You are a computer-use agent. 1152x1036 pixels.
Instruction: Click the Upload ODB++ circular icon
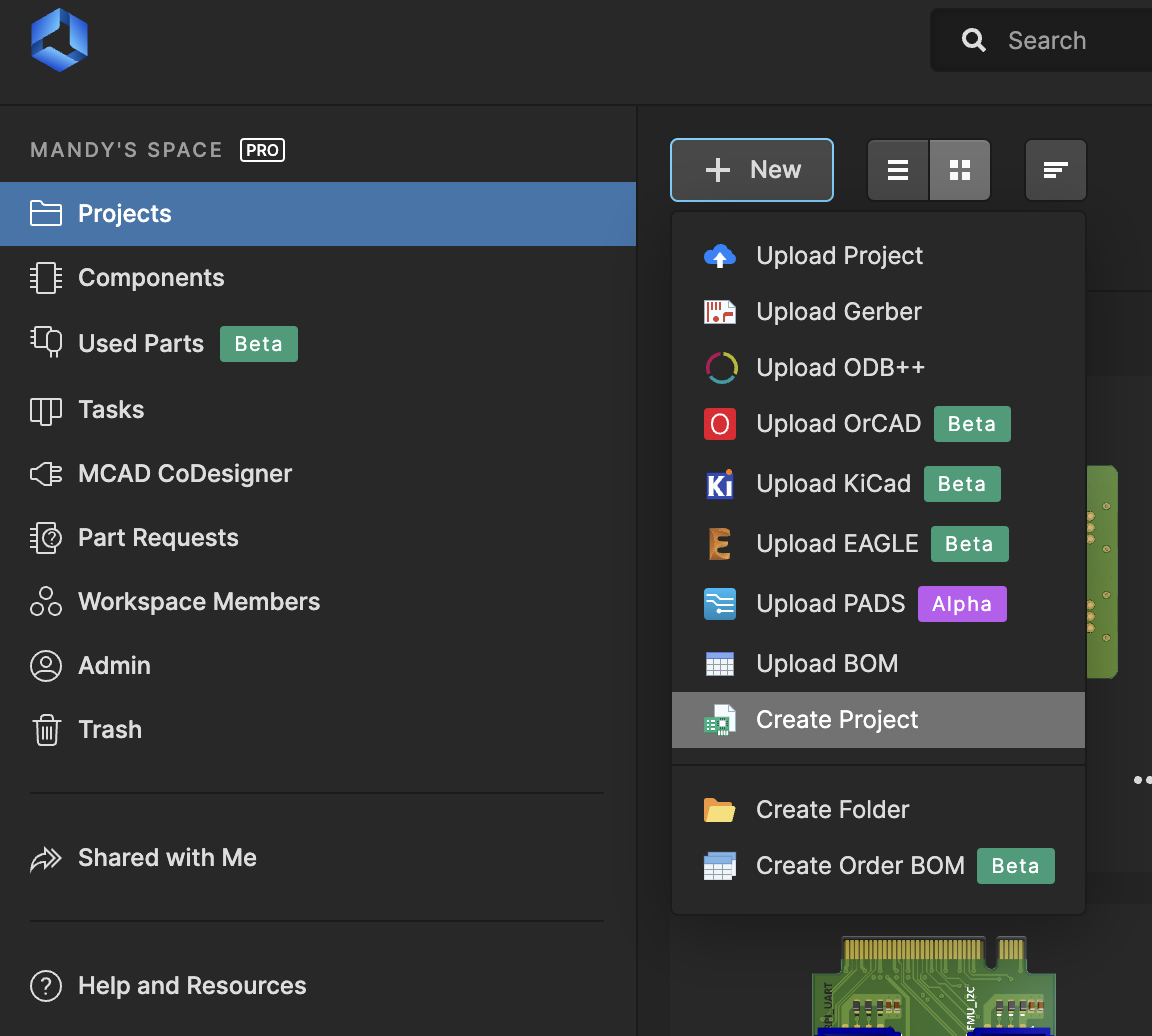point(719,368)
